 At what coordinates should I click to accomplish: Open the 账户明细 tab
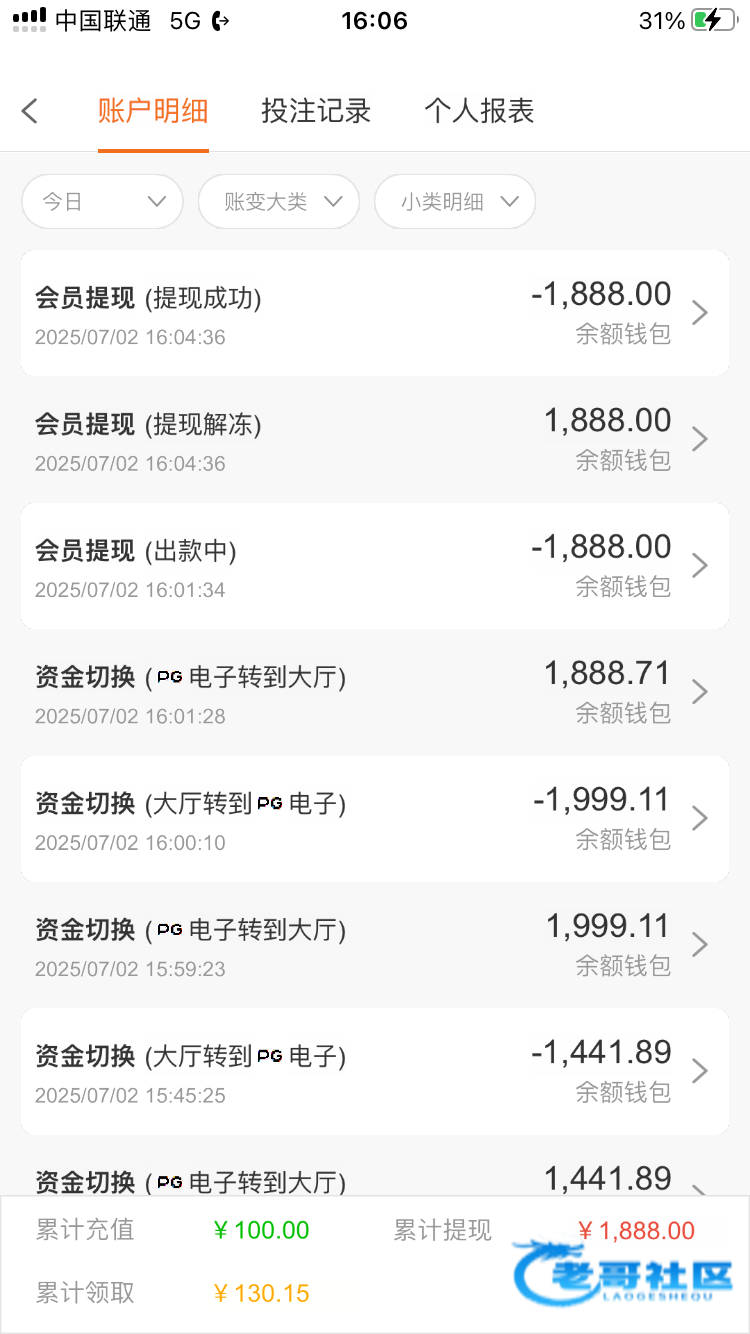pos(153,111)
